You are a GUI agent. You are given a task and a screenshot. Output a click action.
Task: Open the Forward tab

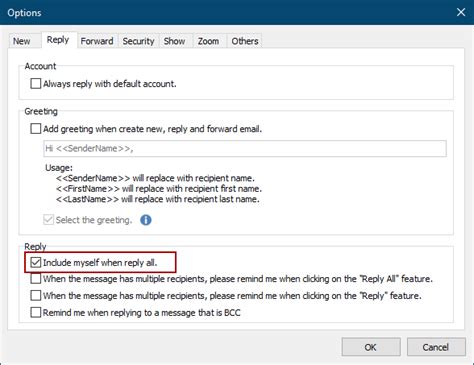point(97,41)
